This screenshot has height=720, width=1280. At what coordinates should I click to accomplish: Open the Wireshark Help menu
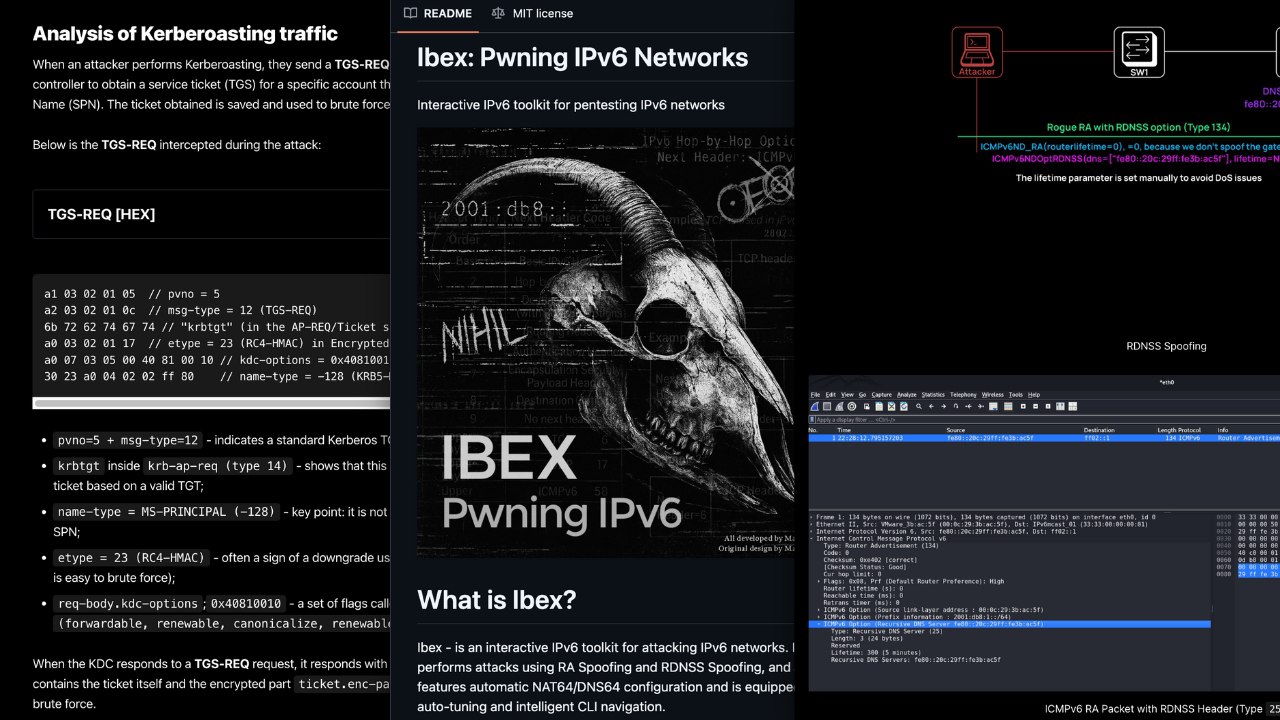click(x=1034, y=395)
